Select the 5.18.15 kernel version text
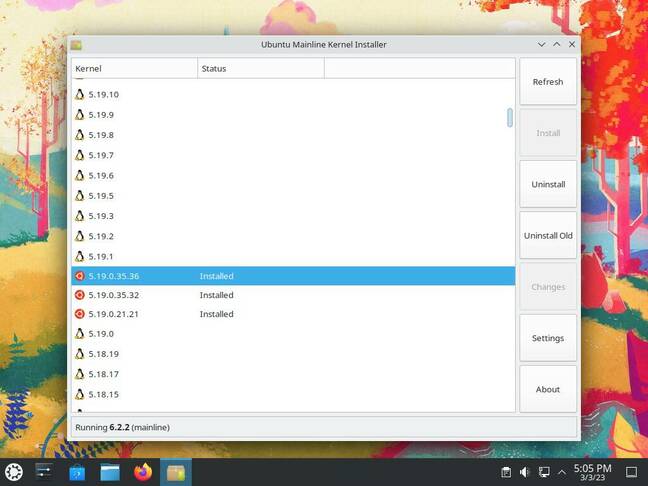The image size is (648, 486). tap(104, 395)
